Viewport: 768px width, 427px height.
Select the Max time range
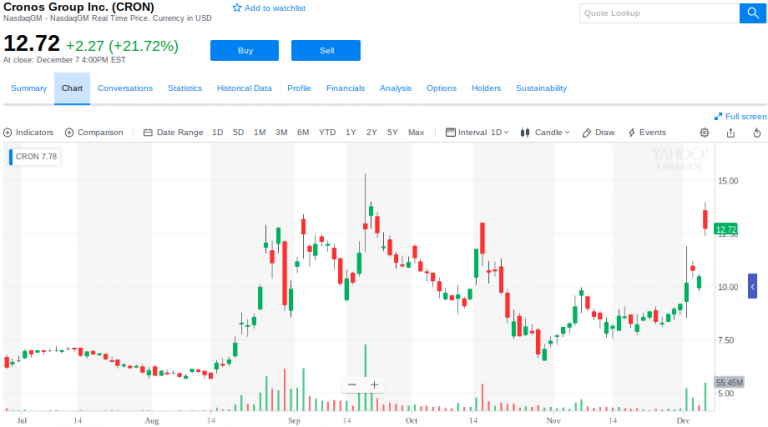[416, 132]
